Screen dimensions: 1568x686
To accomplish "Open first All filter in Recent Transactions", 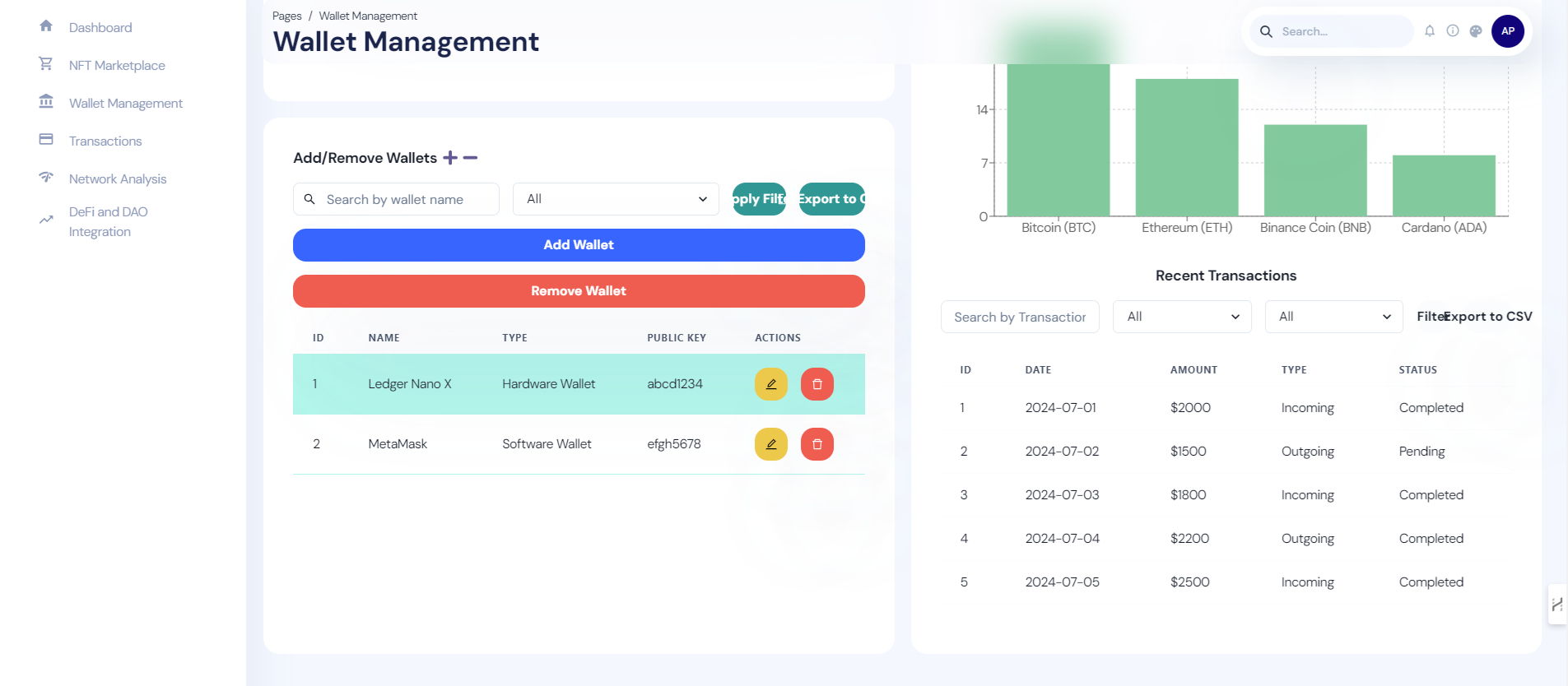I will (1182, 317).
